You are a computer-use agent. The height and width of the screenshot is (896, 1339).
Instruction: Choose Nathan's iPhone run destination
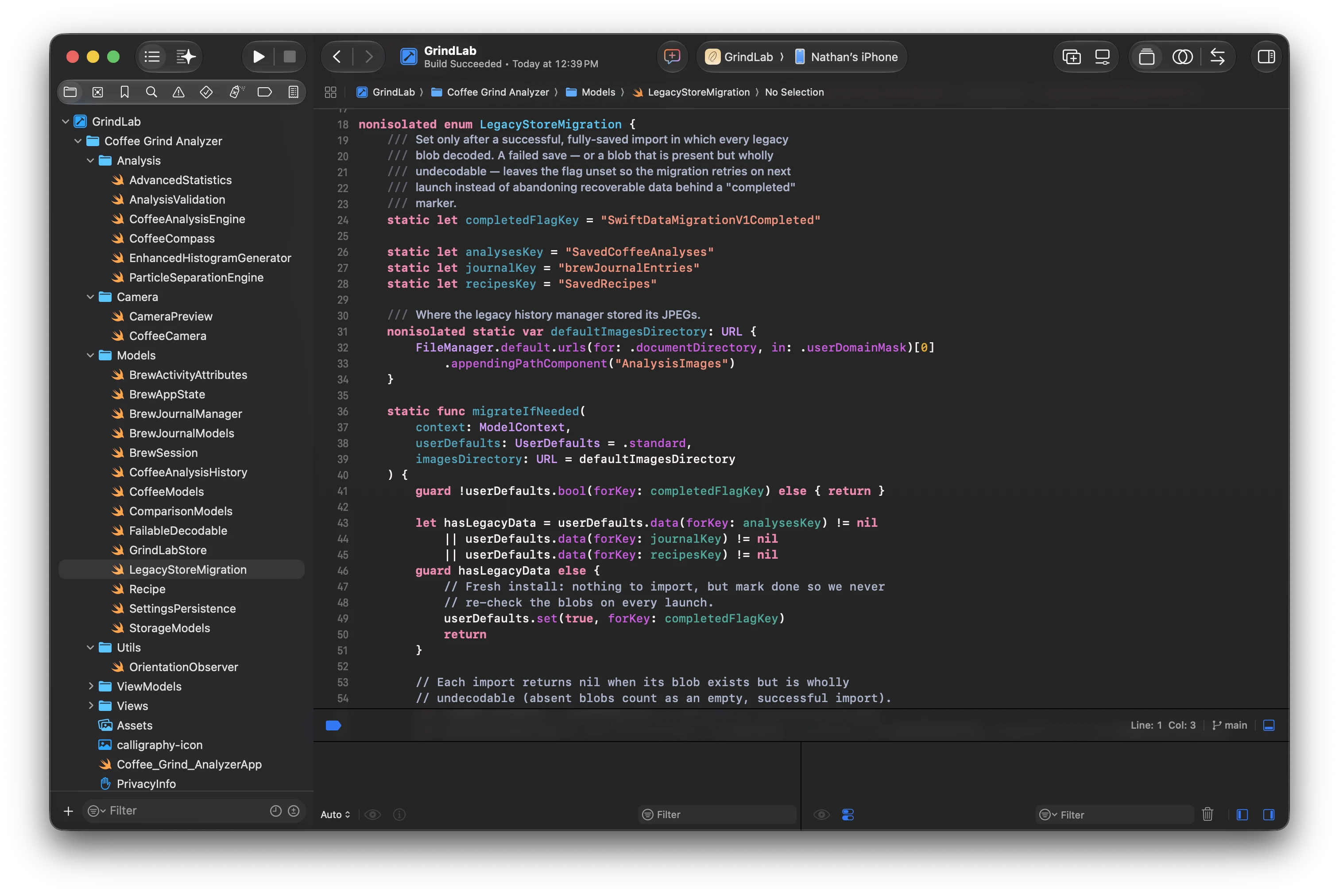[x=846, y=57]
